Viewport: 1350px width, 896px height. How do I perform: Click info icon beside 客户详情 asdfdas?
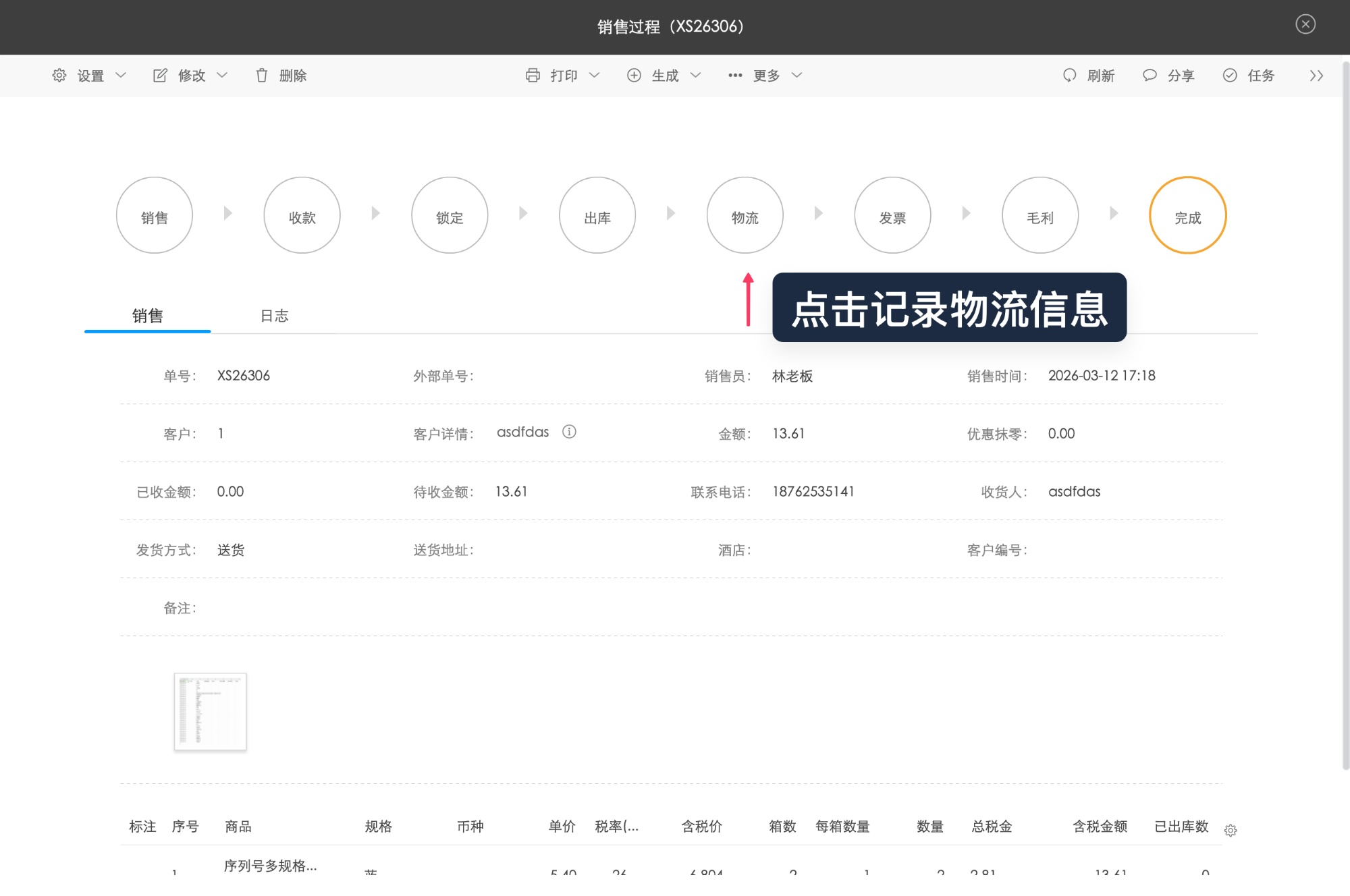coord(570,432)
